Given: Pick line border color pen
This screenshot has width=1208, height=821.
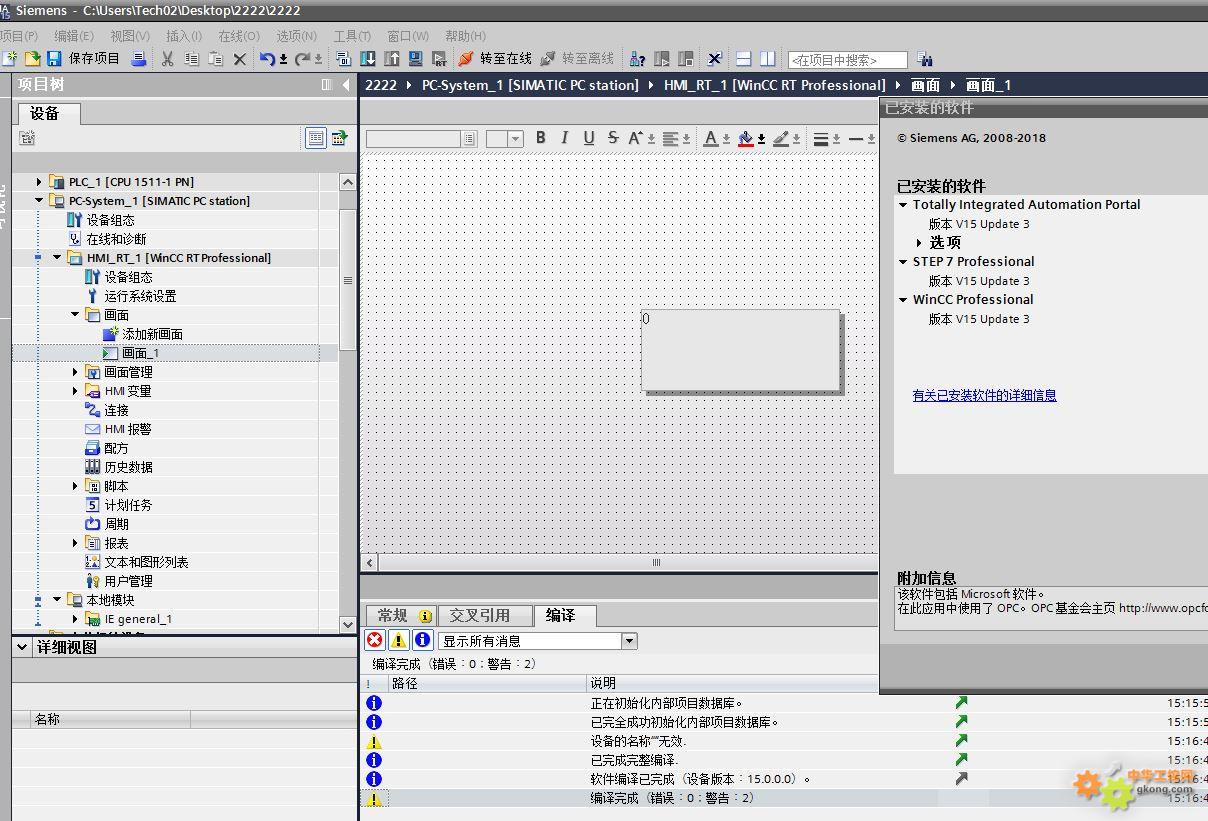Looking at the screenshot, I should [x=781, y=138].
